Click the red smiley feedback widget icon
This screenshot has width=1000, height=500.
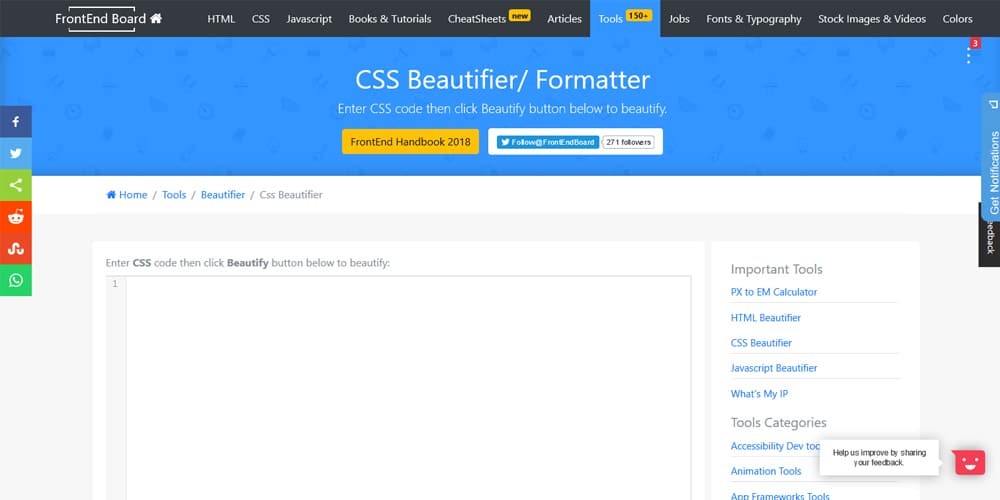970,461
